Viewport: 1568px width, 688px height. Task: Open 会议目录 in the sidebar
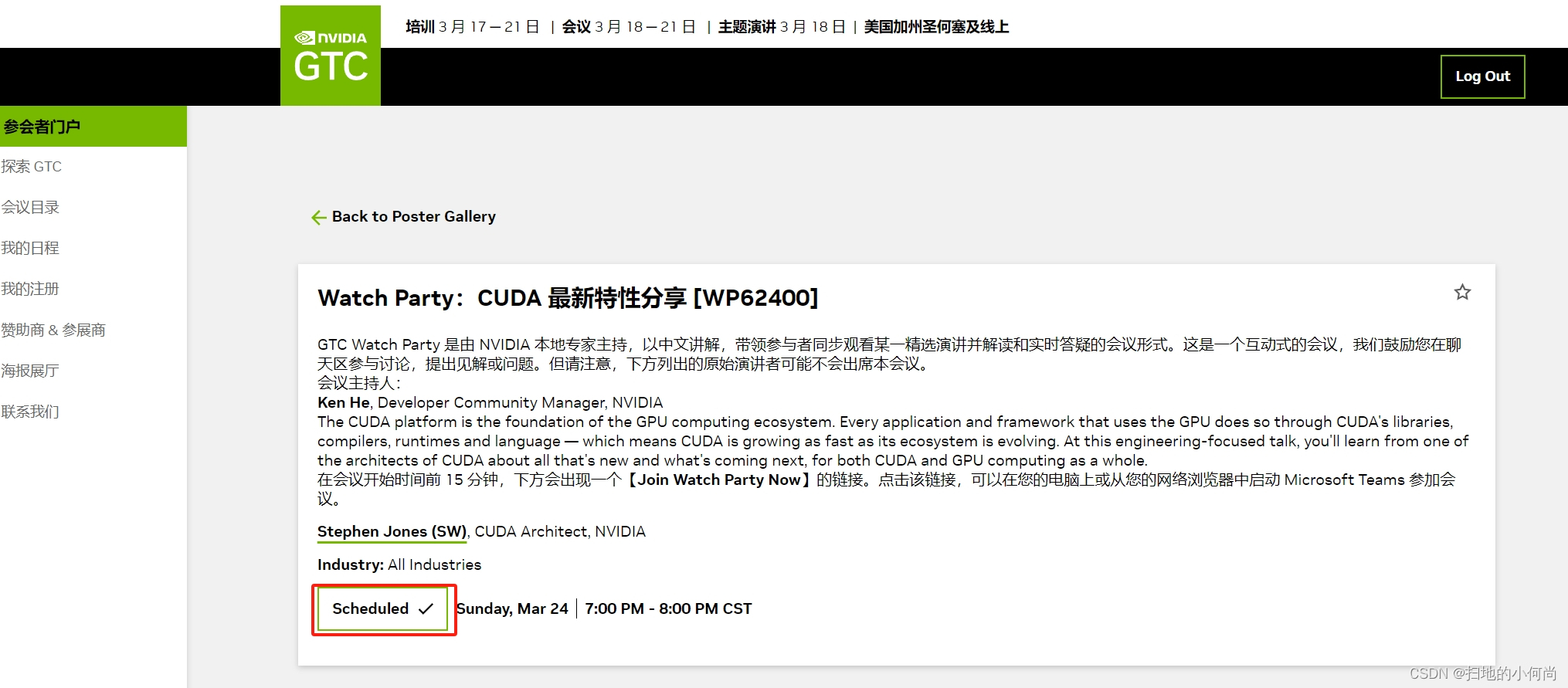30,207
